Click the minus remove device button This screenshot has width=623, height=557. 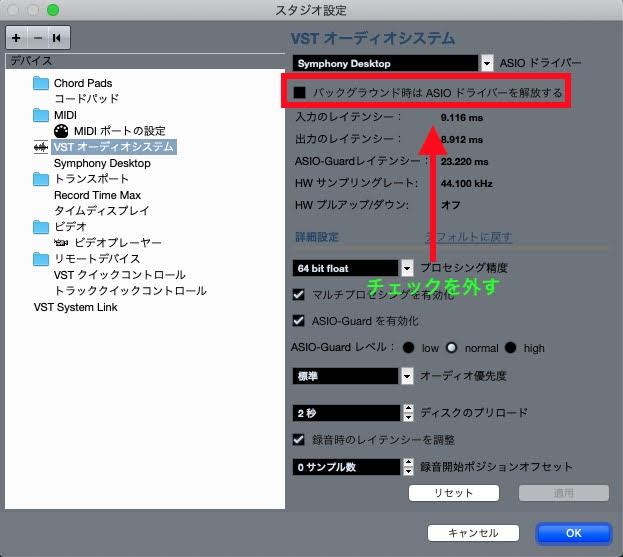tap(38, 38)
